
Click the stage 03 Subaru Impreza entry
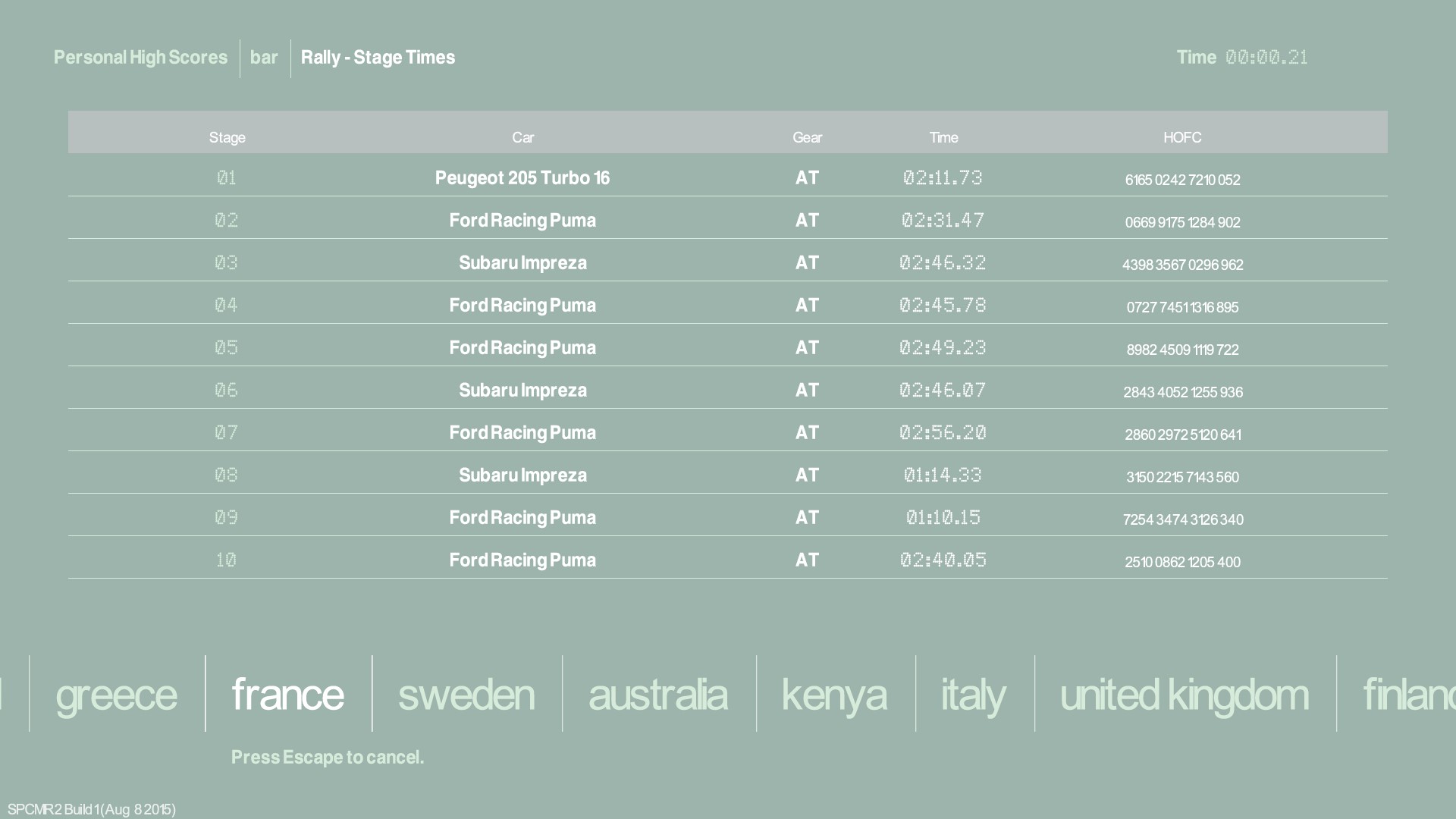pyautogui.click(x=522, y=263)
